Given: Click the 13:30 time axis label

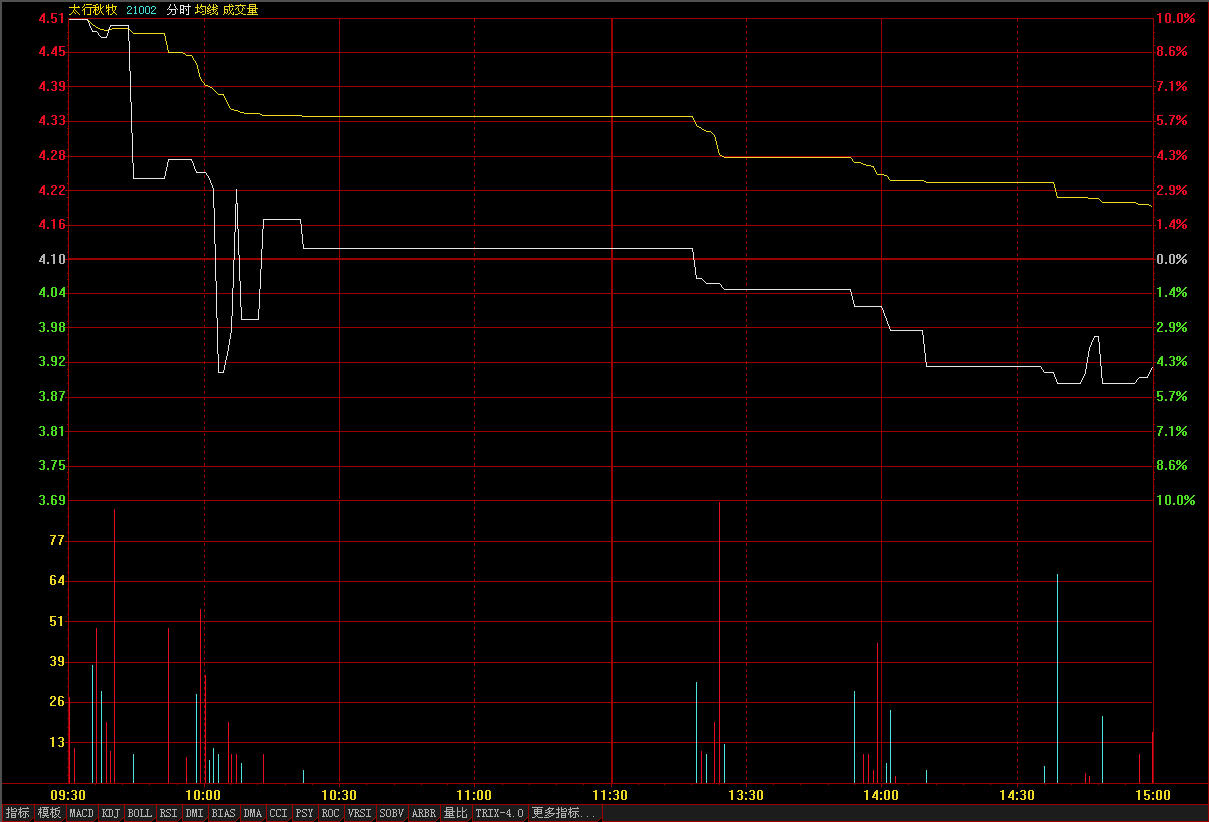Looking at the screenshot, I should coord(746,795).
